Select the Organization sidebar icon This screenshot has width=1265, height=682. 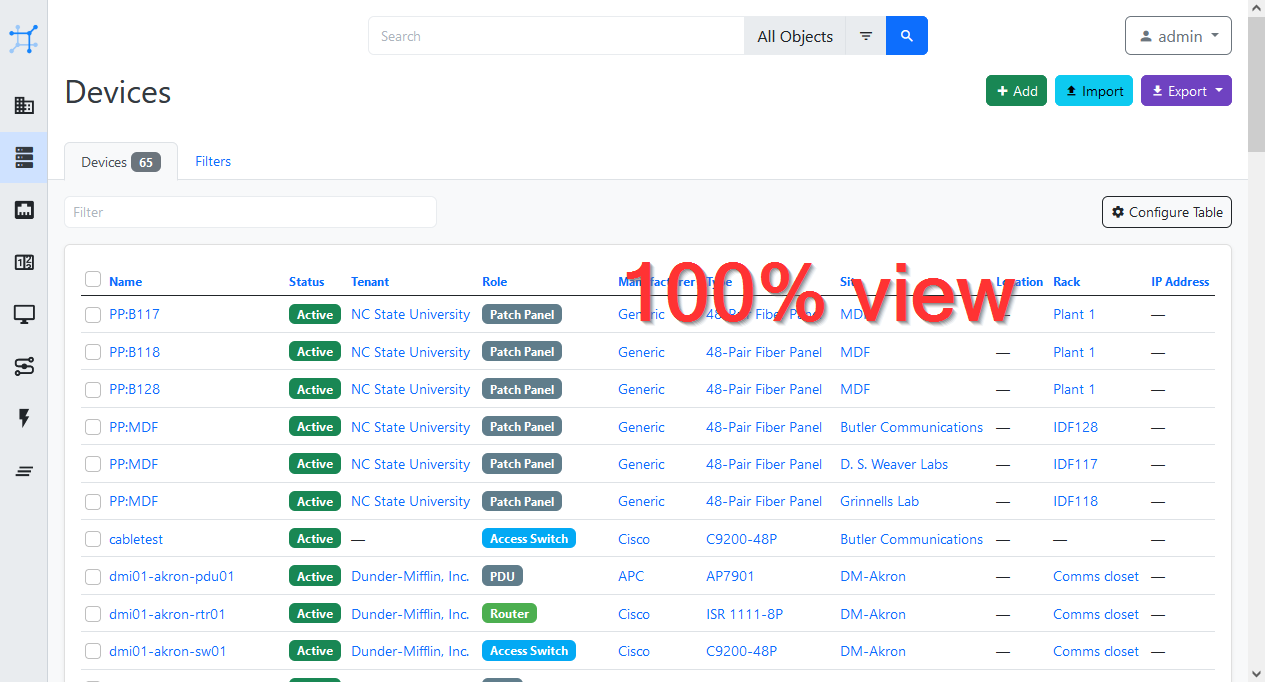(24, 105)
